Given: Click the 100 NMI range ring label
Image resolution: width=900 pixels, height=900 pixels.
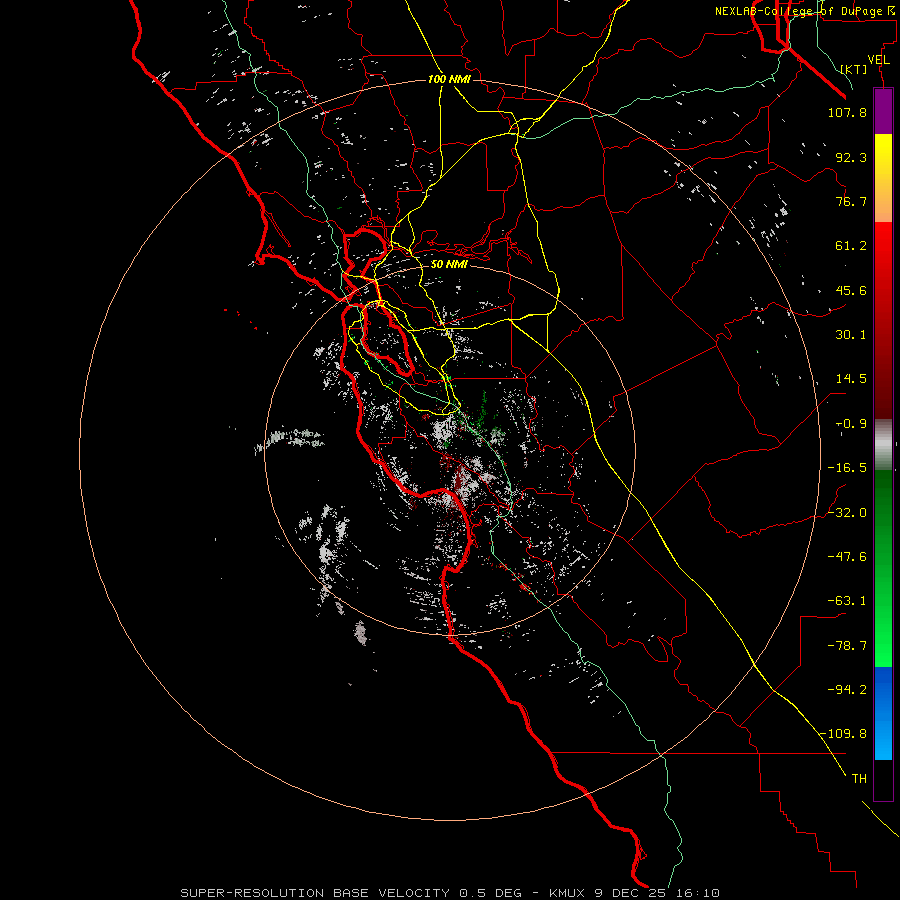Looking at the screenshot, I should tap(449, 79).
